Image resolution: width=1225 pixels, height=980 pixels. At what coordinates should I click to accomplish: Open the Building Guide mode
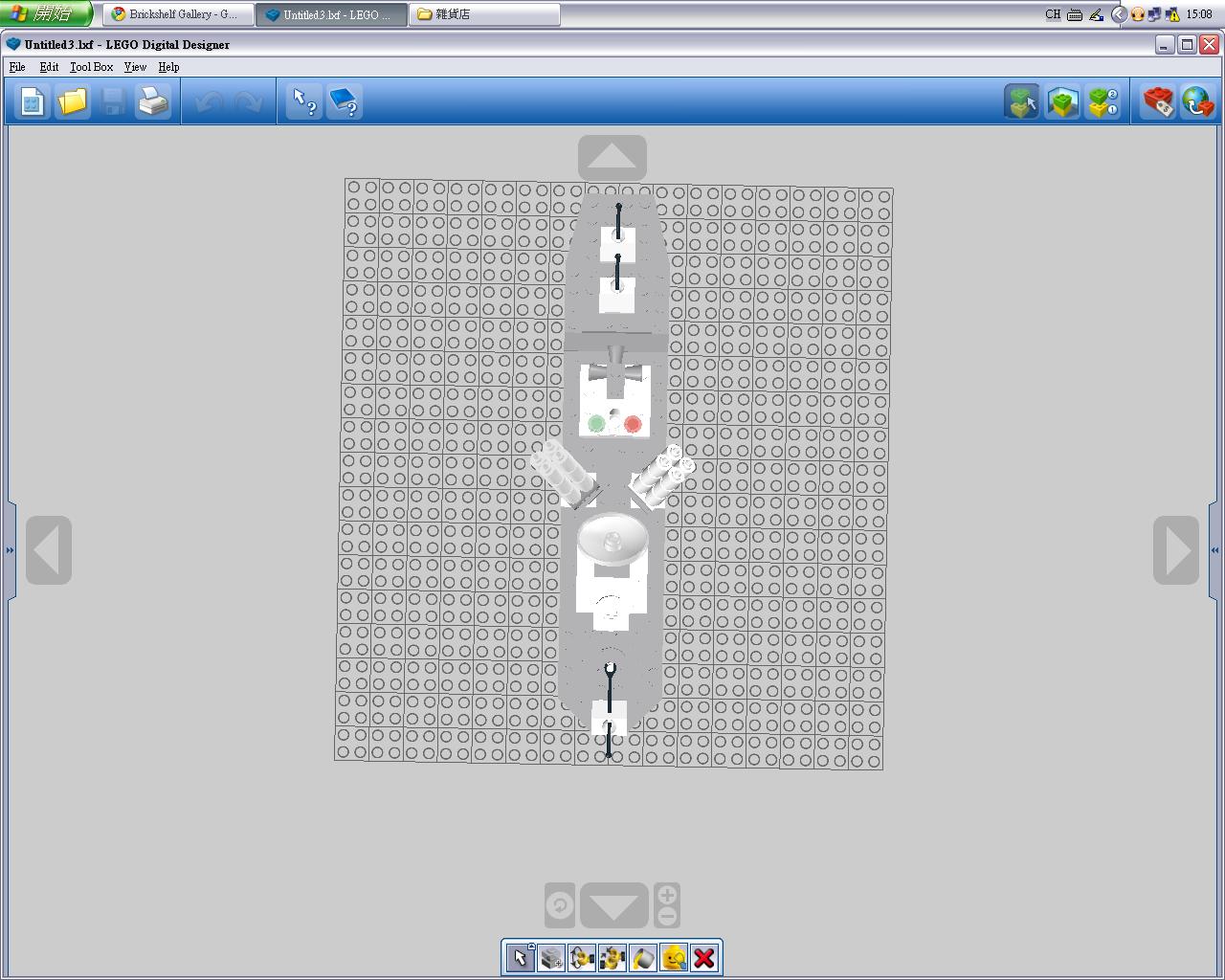click(1102, 101)
